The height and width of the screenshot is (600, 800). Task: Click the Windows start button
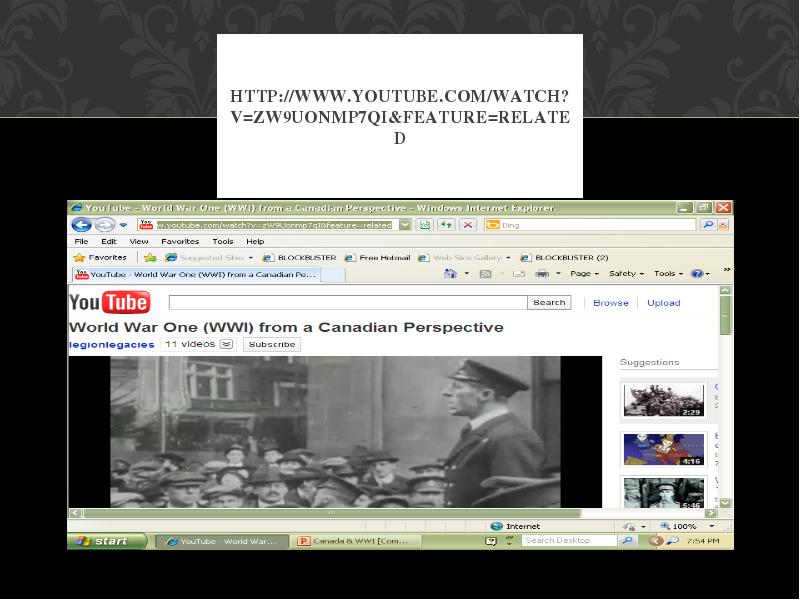click(x=107, y=541)
